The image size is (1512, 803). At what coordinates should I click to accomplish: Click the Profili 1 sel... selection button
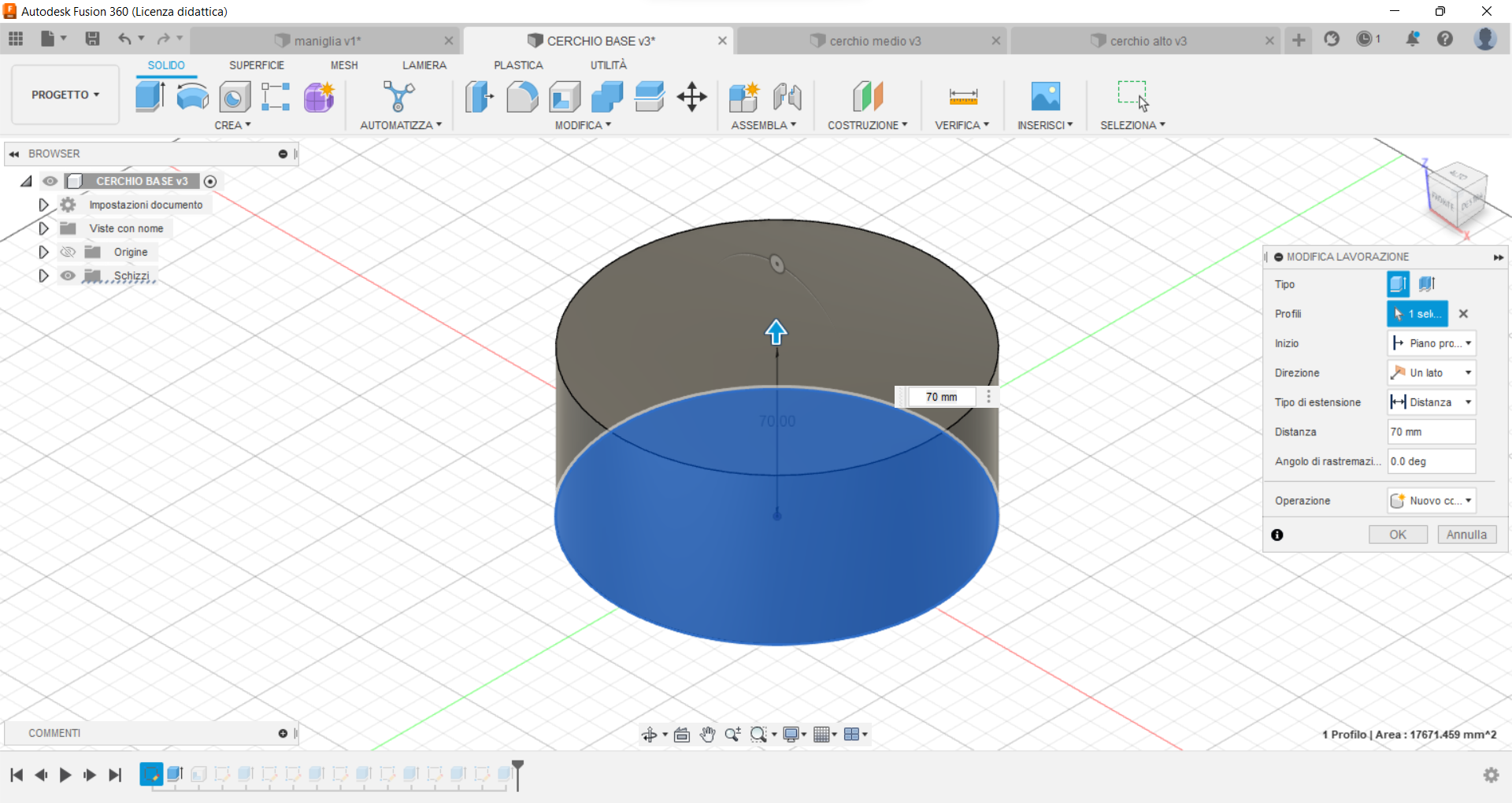tap(1417, 313)
